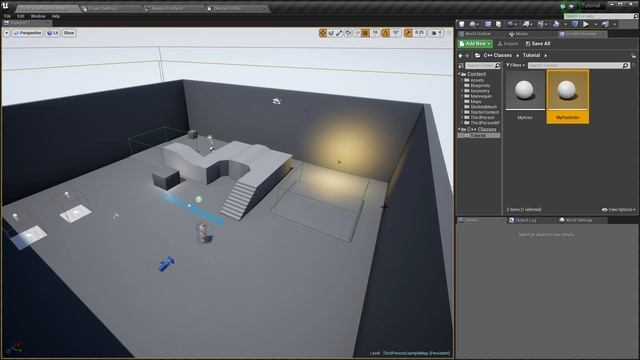Image resolution: width=640 pixels, height=360 pixels.
Task: Open the rotation snap angle dropdown
Action: pyautogui.click(x=396, y=33)
